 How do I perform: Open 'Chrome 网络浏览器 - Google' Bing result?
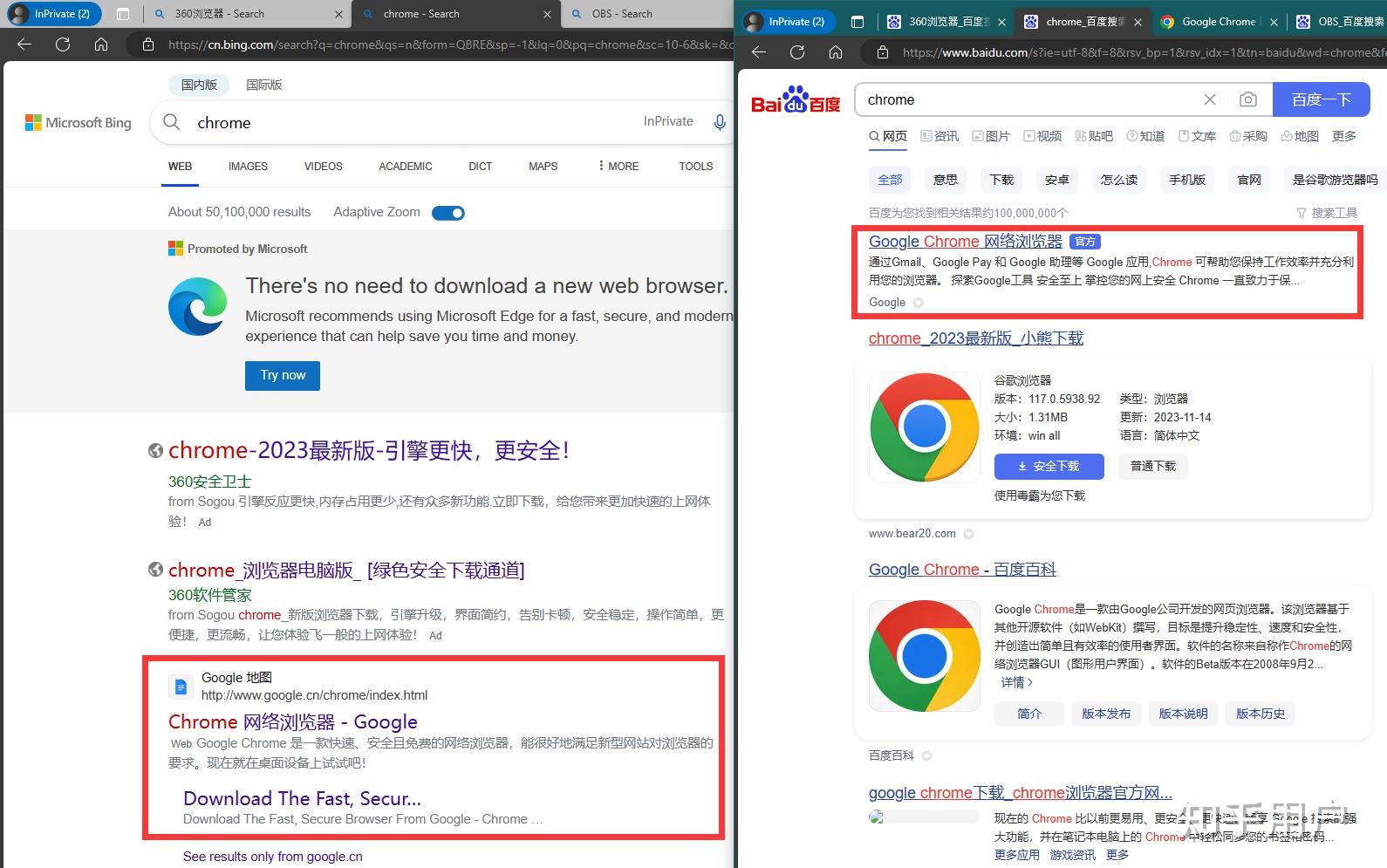[292, 721]
